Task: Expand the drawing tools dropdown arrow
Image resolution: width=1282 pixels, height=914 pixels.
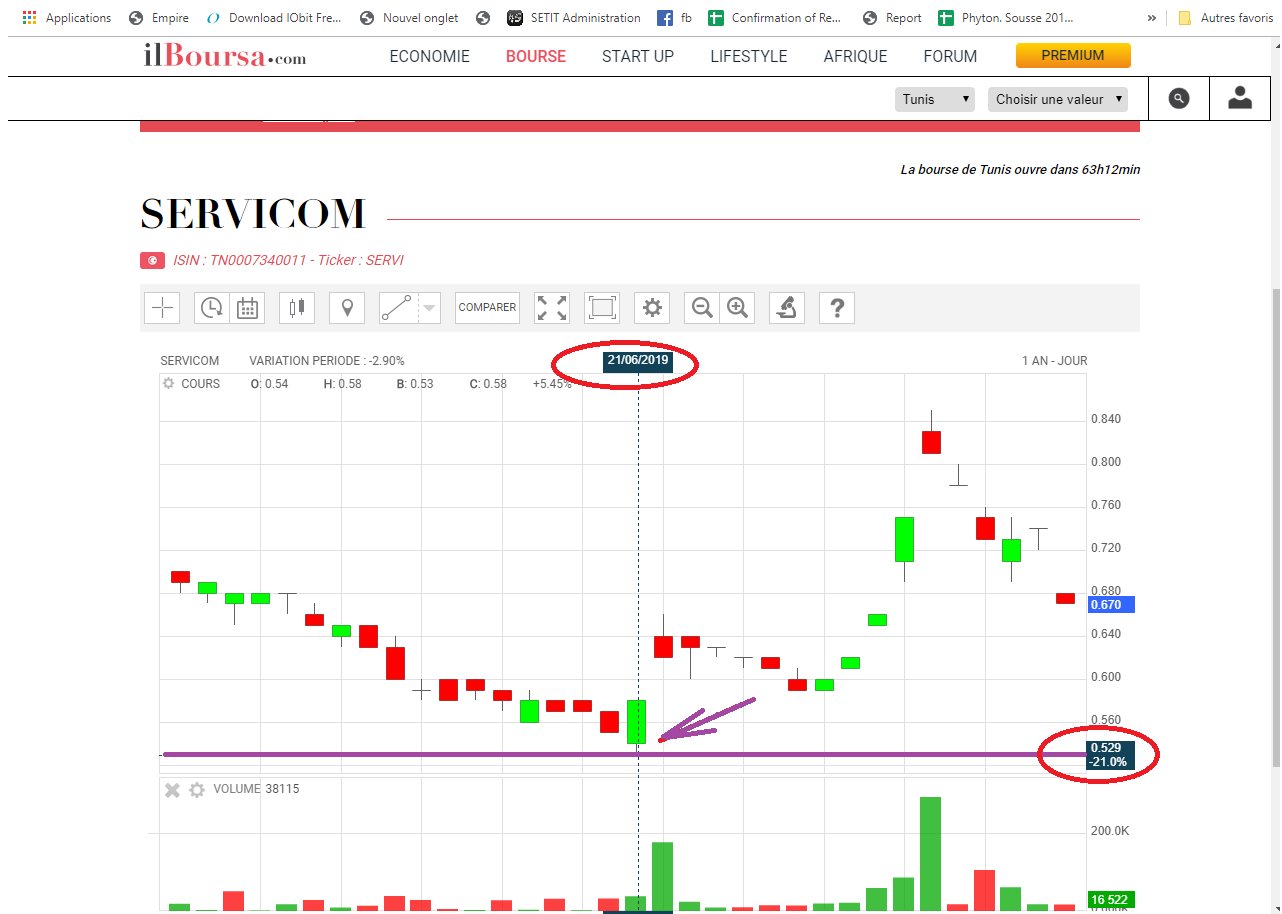Action: pos(429,308)
